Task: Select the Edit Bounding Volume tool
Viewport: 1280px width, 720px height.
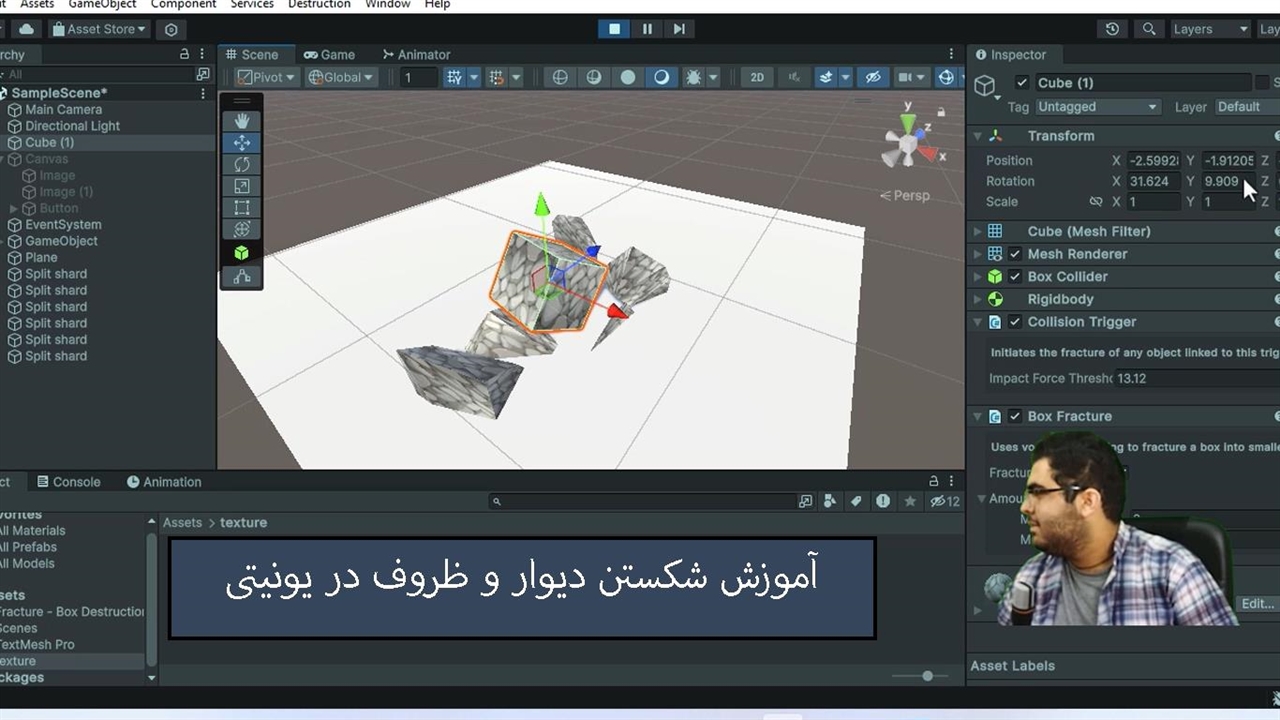Action: pyautogui.click(x=242, y=253)
